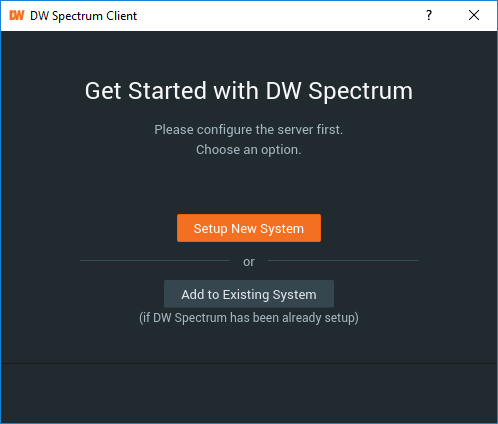Click the word 'System' on the orange button
498x424 pixels.
pyautogui.click(x=282, y=229)
